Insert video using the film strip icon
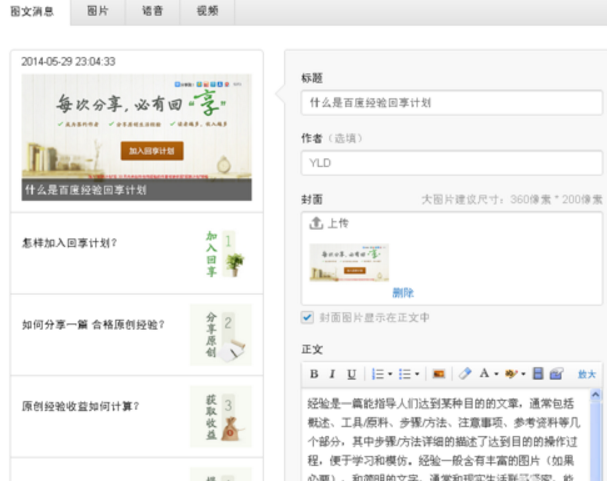This screenshot has width=607, height=481. pos(538,374)
